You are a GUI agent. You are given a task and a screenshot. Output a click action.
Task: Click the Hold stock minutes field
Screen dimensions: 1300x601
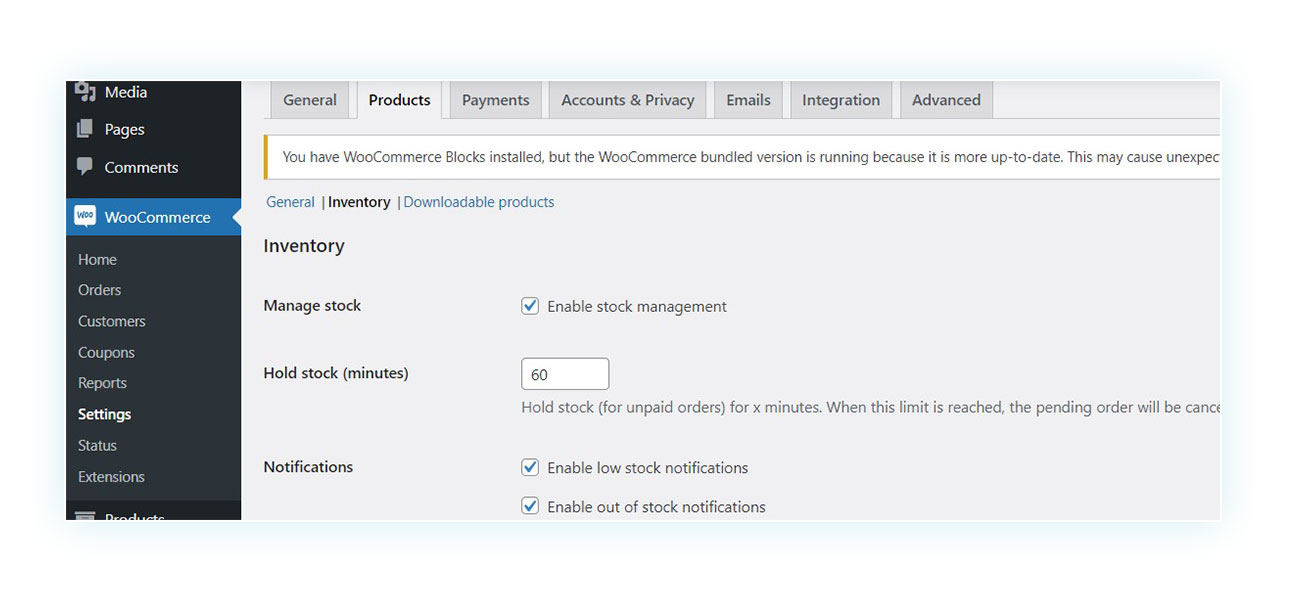565,374
